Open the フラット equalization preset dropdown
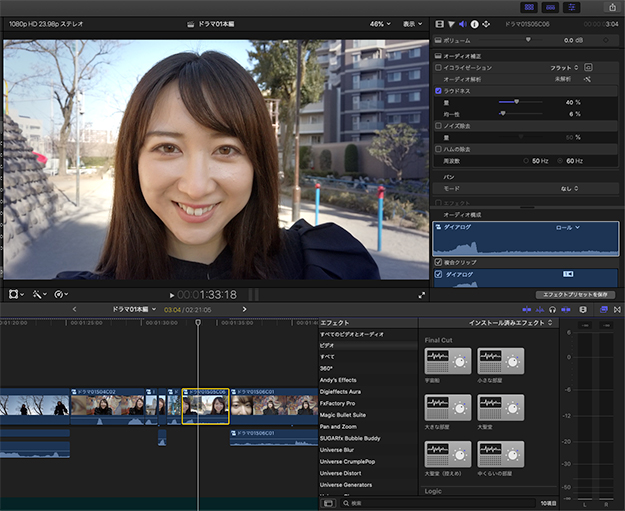 click(564, 68)
